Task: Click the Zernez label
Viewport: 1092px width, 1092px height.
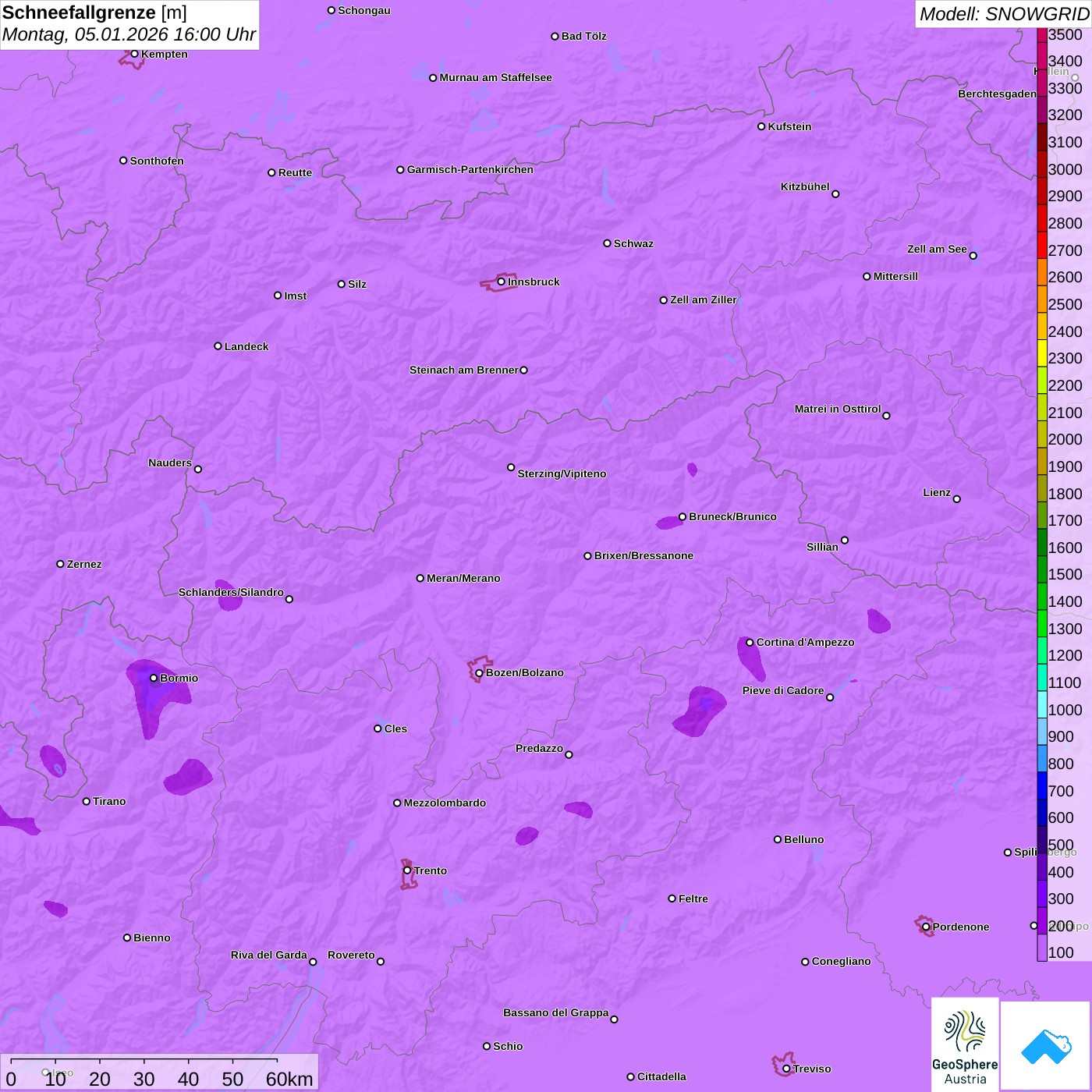Action: (x=84, y=564)
